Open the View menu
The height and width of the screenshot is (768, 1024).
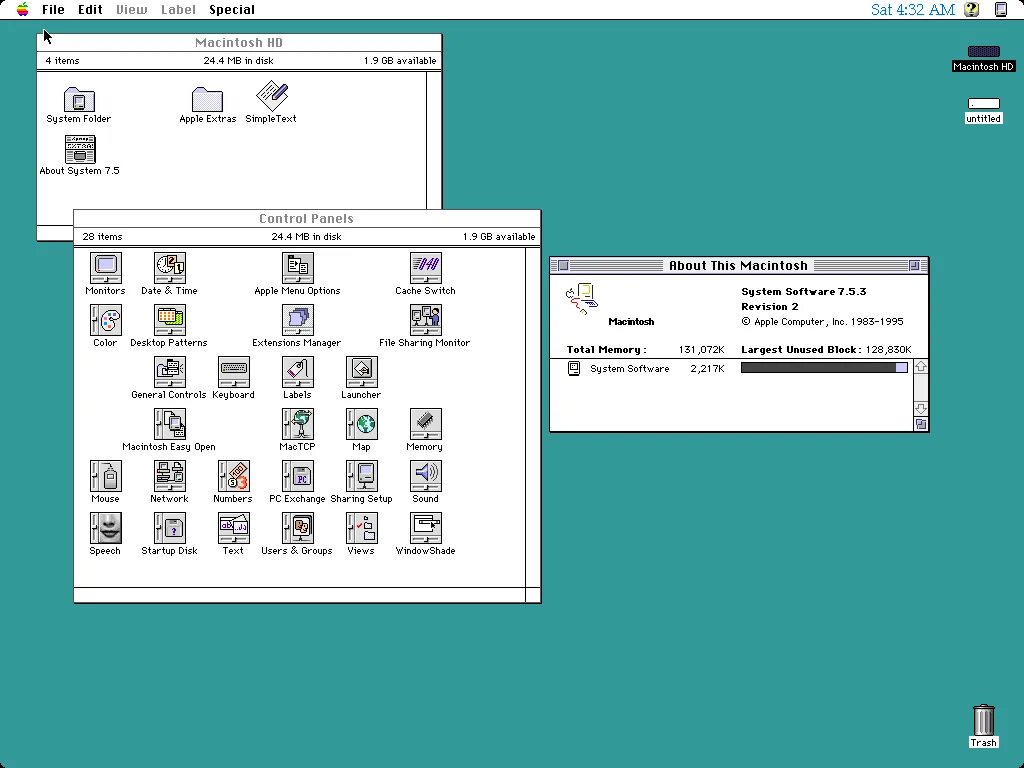(x=131, y=10)
